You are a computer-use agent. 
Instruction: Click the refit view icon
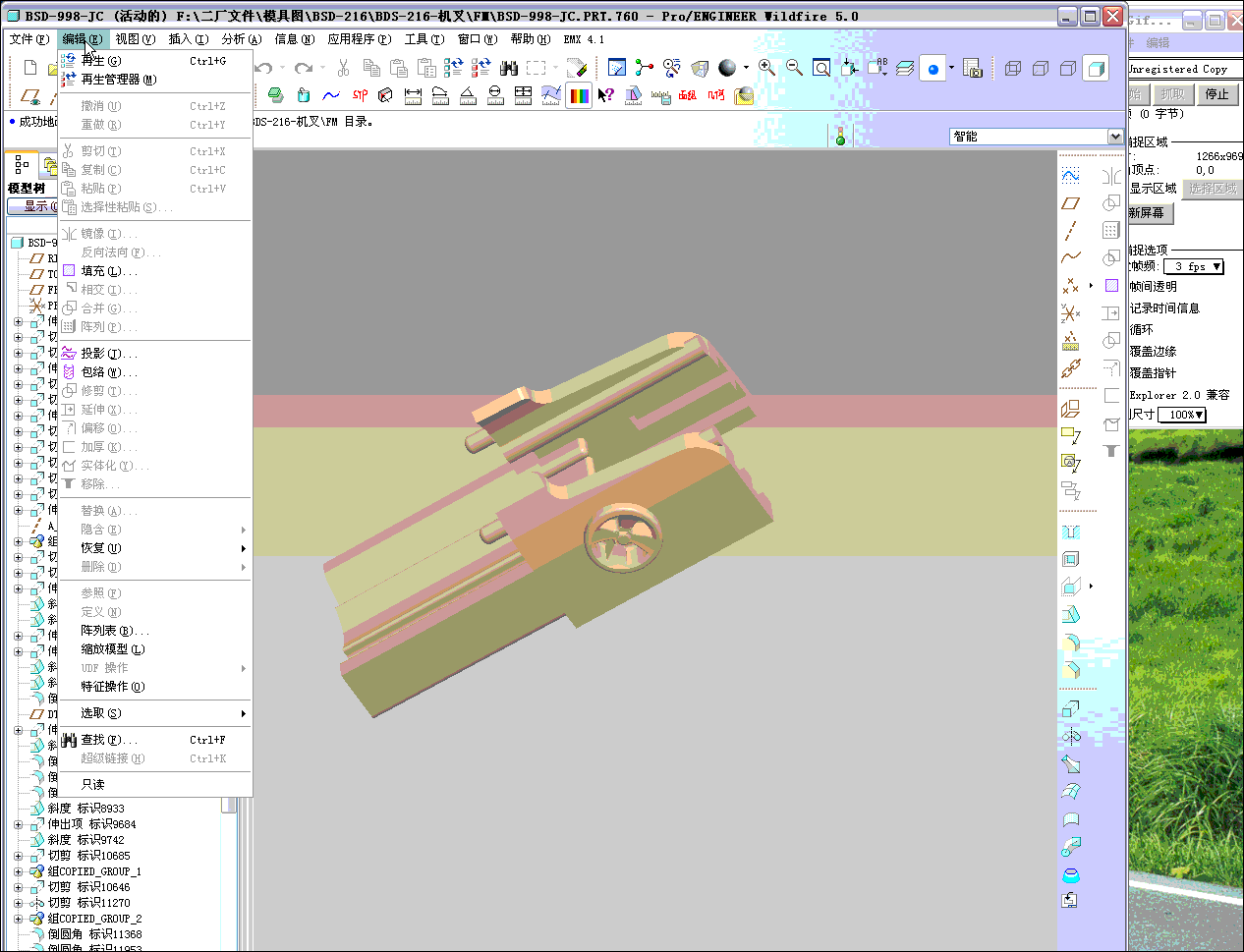pyautogui.click(x=821, y=68)
